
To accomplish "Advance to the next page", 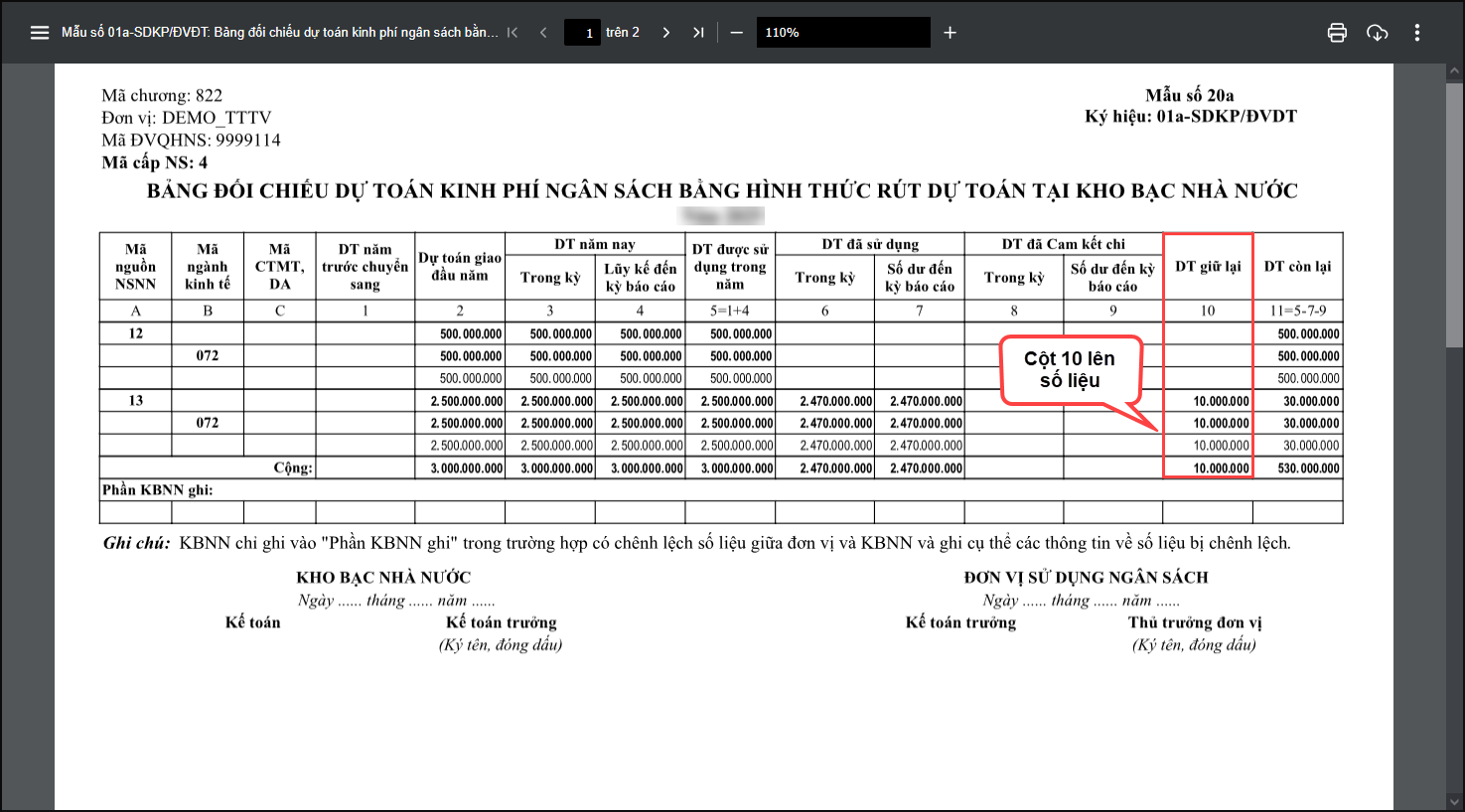I will [666, 33].
